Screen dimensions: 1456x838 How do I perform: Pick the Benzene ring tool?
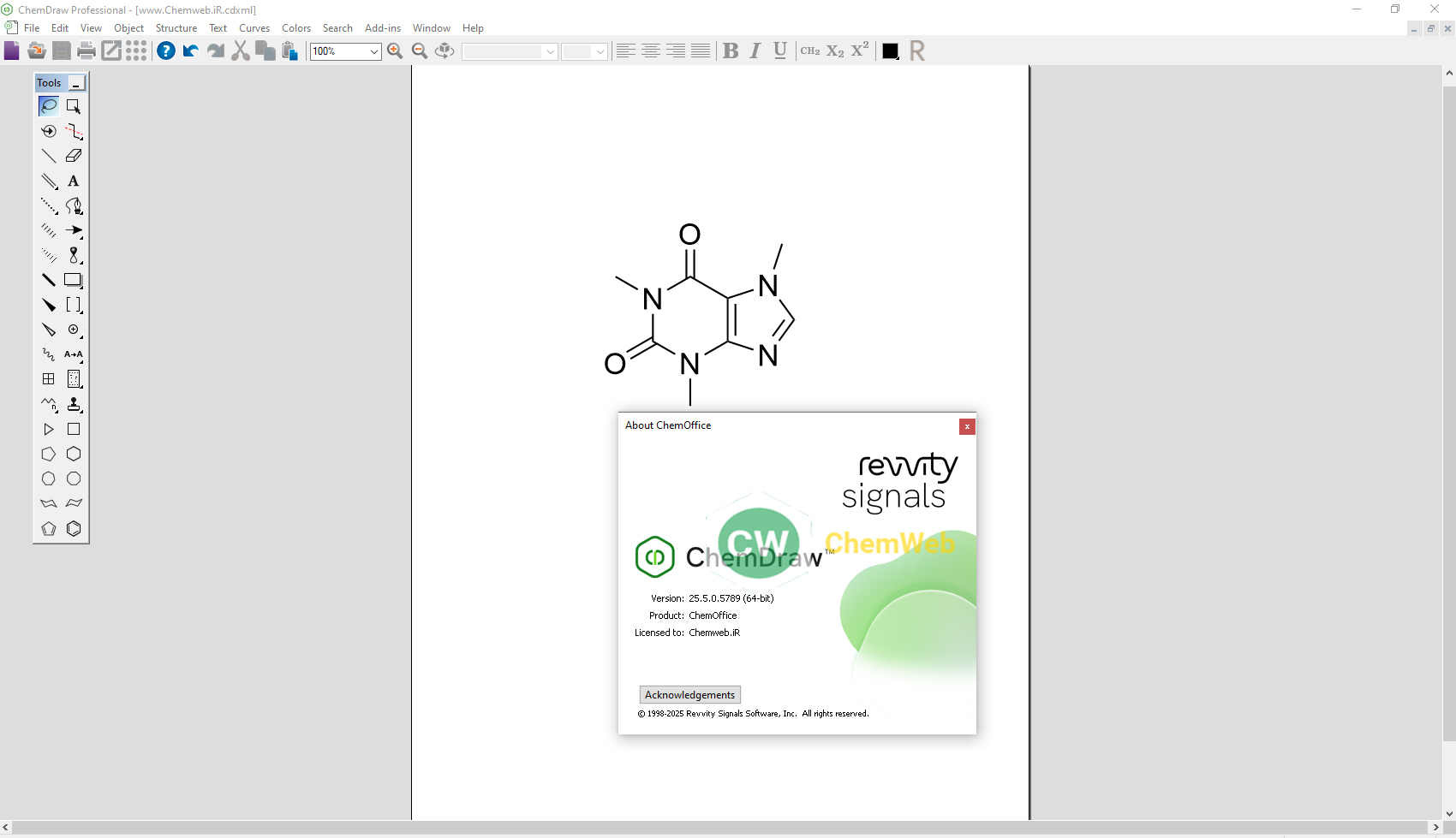pyautogui.click(x=74, y=529)
